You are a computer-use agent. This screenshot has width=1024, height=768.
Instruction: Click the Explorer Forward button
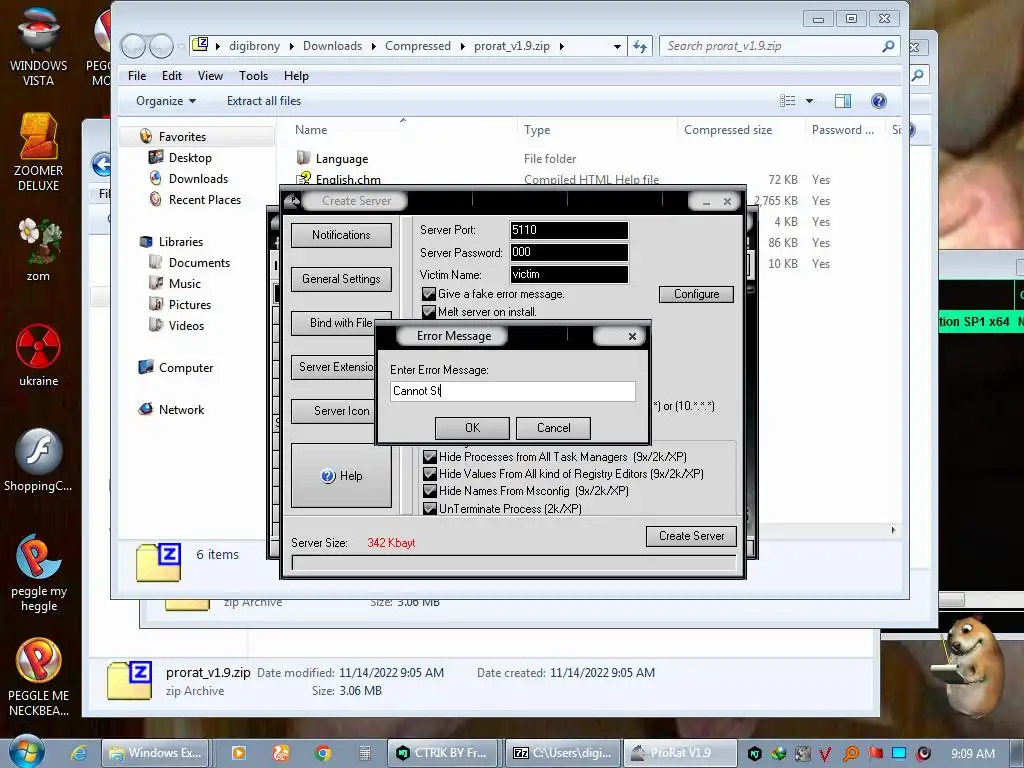pyautogui.click(x=161, y=46)
